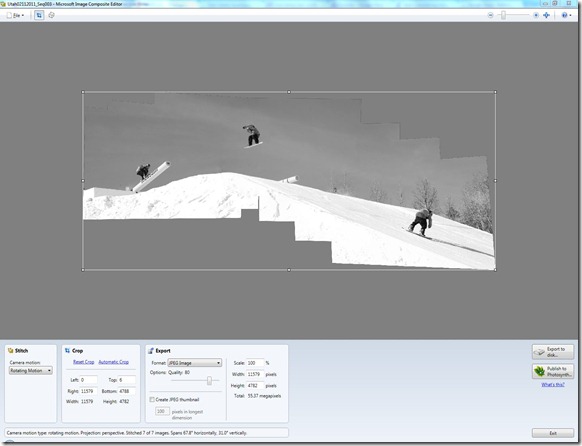Select the 3D orientation cube tool
This screenshot has width=582, height=446.
point(52,15)
